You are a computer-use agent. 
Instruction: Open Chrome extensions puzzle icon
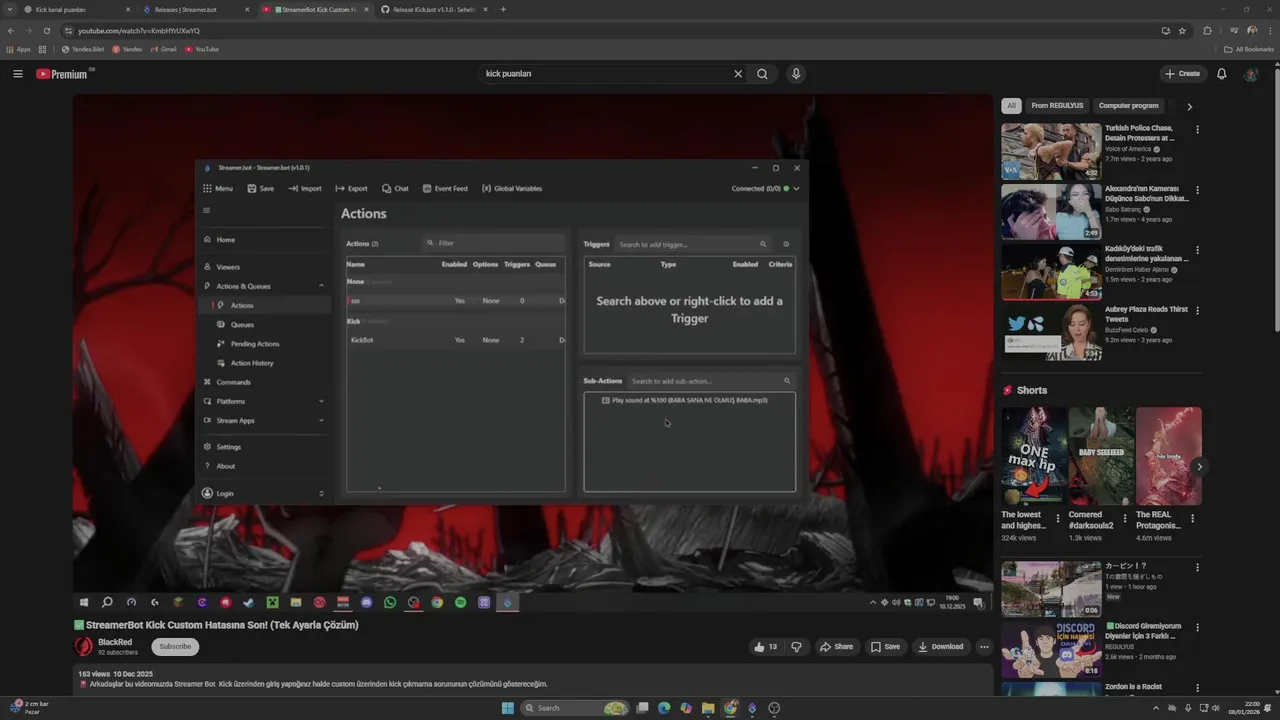pos(1207,31)
